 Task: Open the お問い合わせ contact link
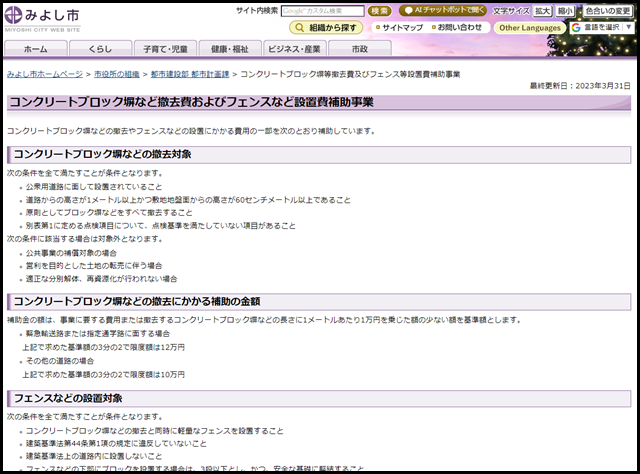(458, 28)
